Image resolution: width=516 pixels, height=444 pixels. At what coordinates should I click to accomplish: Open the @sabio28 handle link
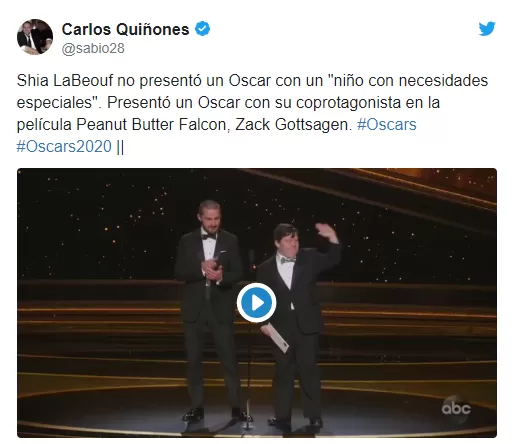tap(93, 48)
